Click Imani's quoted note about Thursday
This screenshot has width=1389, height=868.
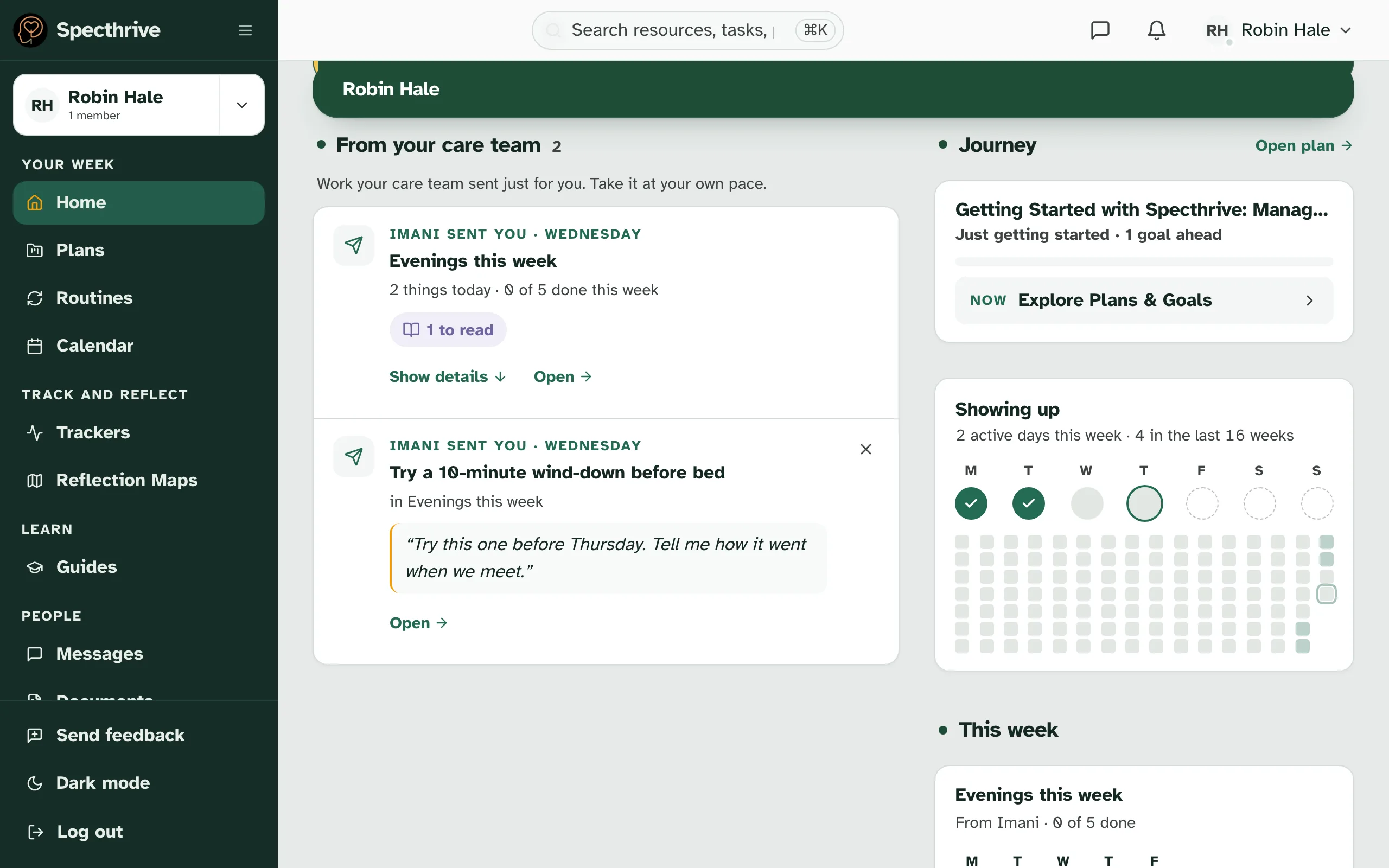click(x=608, y=558)
